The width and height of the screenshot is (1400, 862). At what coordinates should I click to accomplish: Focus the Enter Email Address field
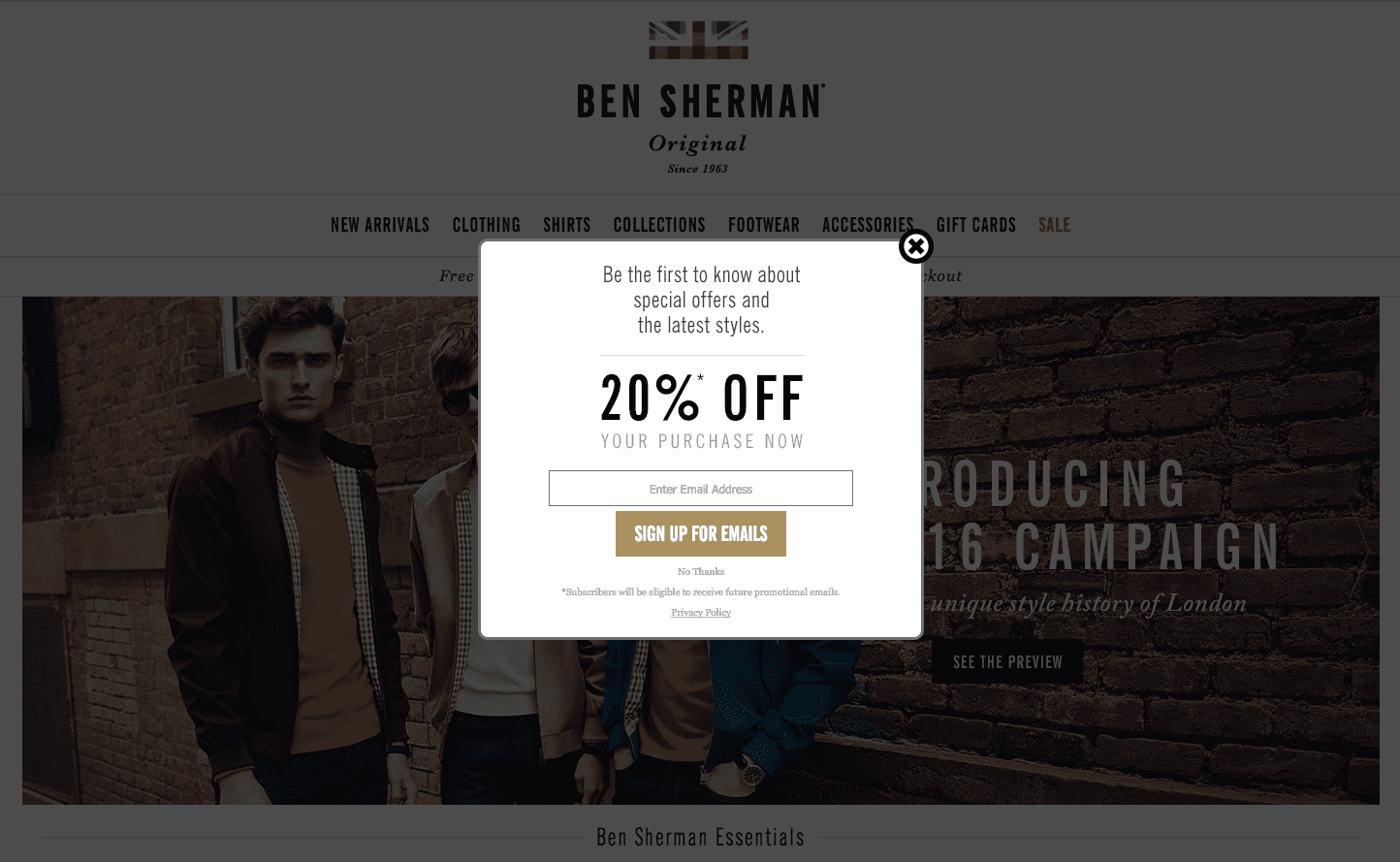click(x=700, y=489)
